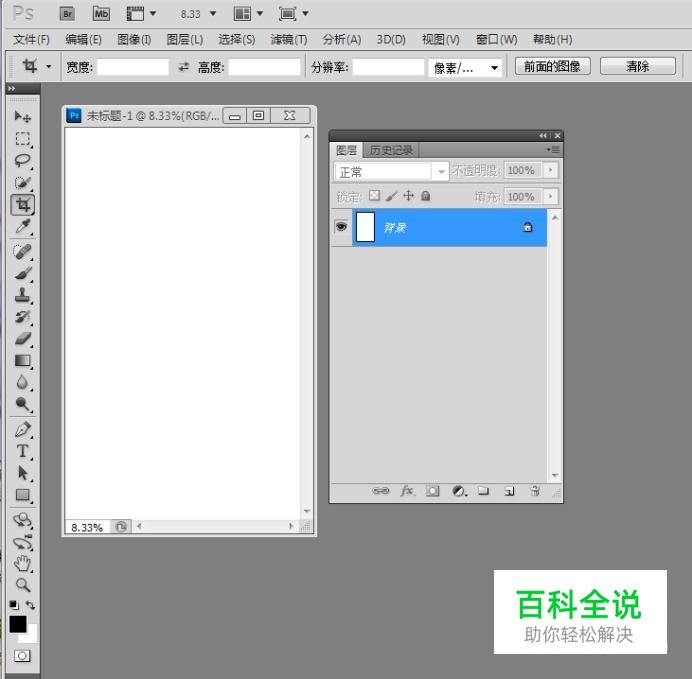Create a new group folder
Image resolution: width=692 pixels, height=679 pixels.
point(484,491)
